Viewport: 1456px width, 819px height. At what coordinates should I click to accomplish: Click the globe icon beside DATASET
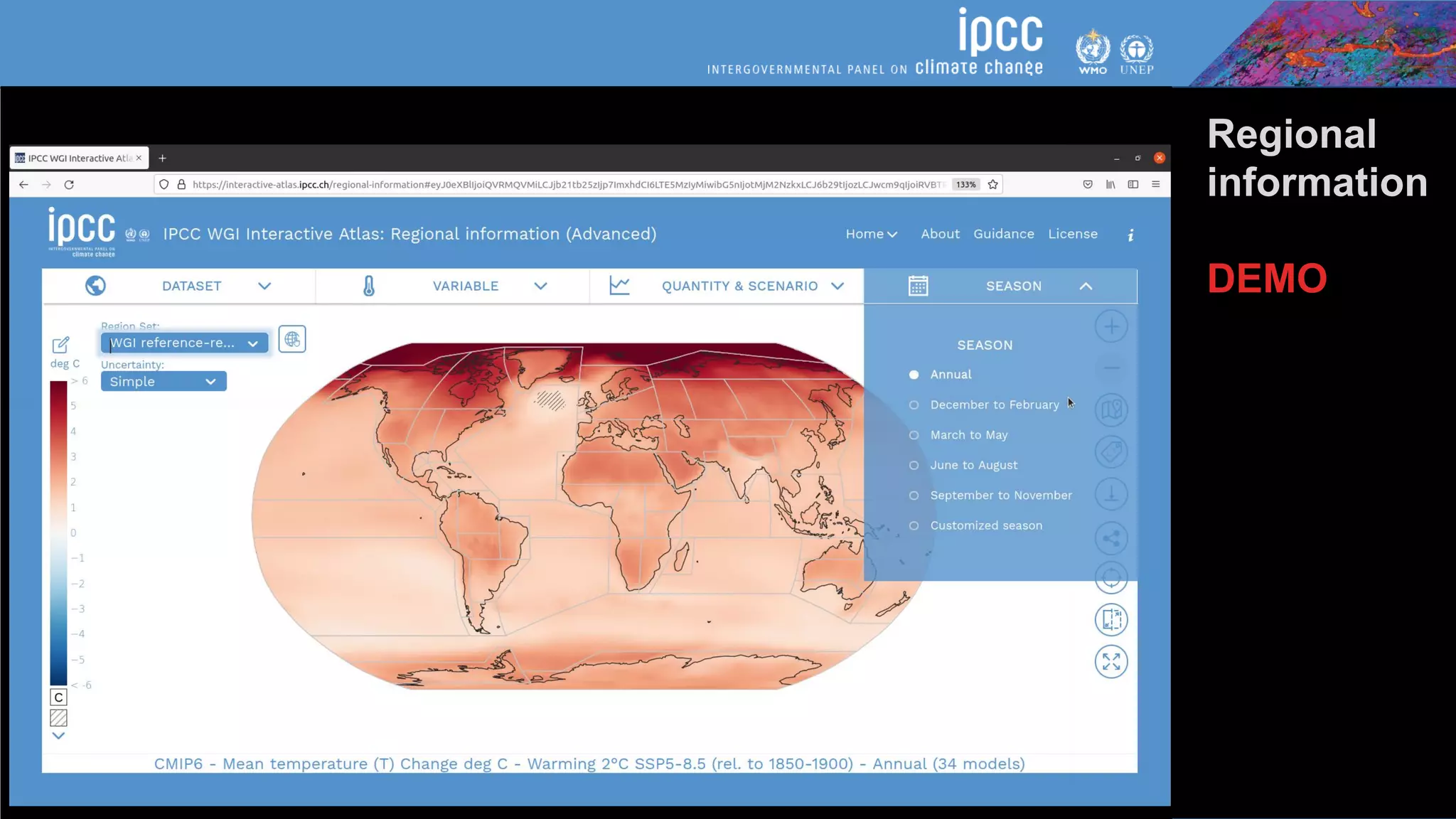click(x=95, y=286)
